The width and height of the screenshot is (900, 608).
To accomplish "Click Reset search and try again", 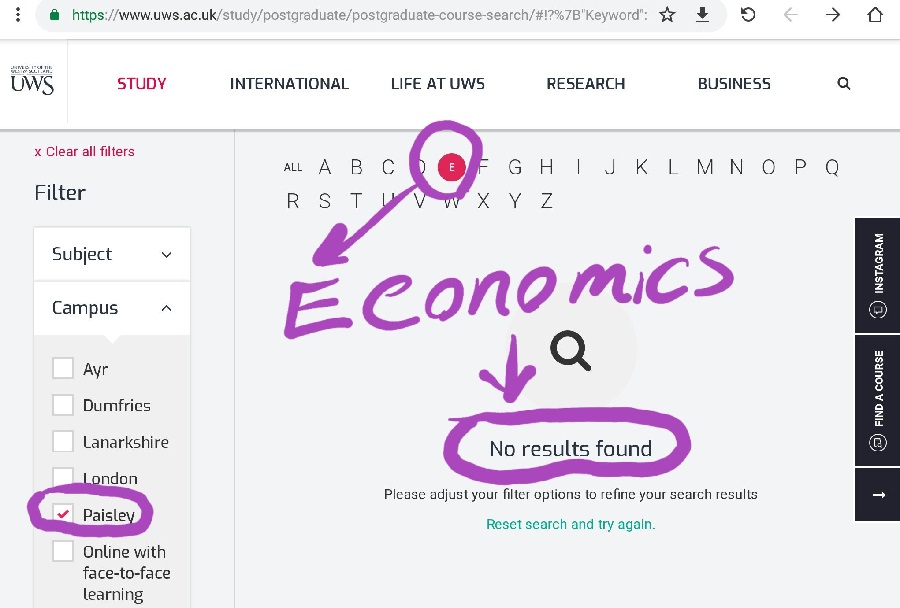I will point(571,524).
